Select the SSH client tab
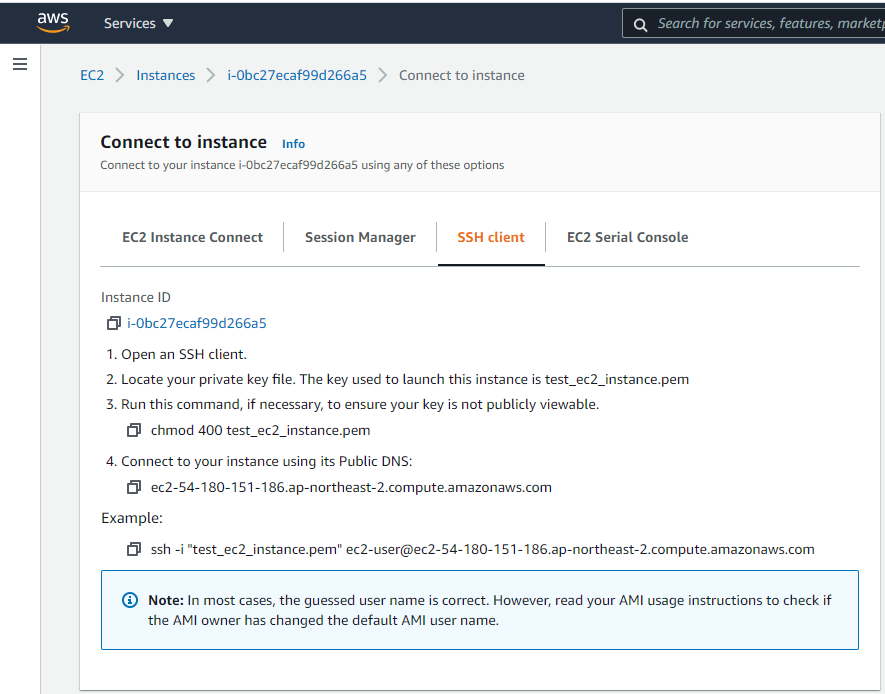885x694 pixels. [491, 238]
